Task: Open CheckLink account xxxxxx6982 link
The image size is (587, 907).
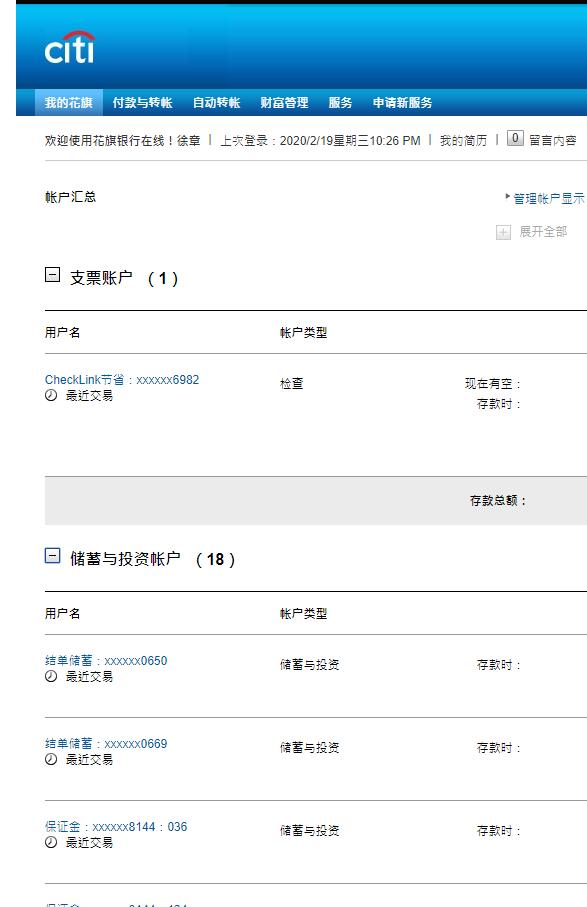Action: tap(122, 379)
